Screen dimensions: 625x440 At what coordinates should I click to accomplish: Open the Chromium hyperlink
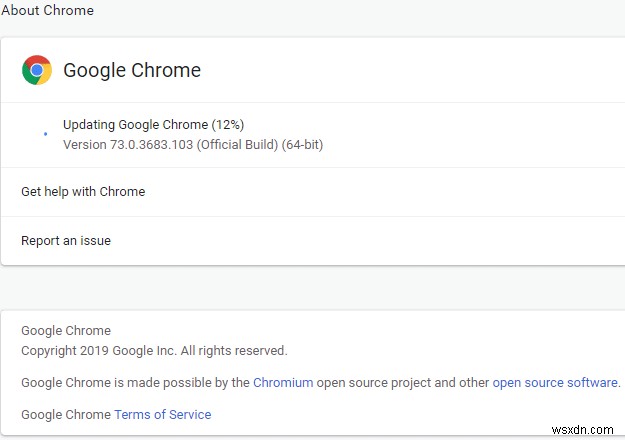tap(283, 382)
